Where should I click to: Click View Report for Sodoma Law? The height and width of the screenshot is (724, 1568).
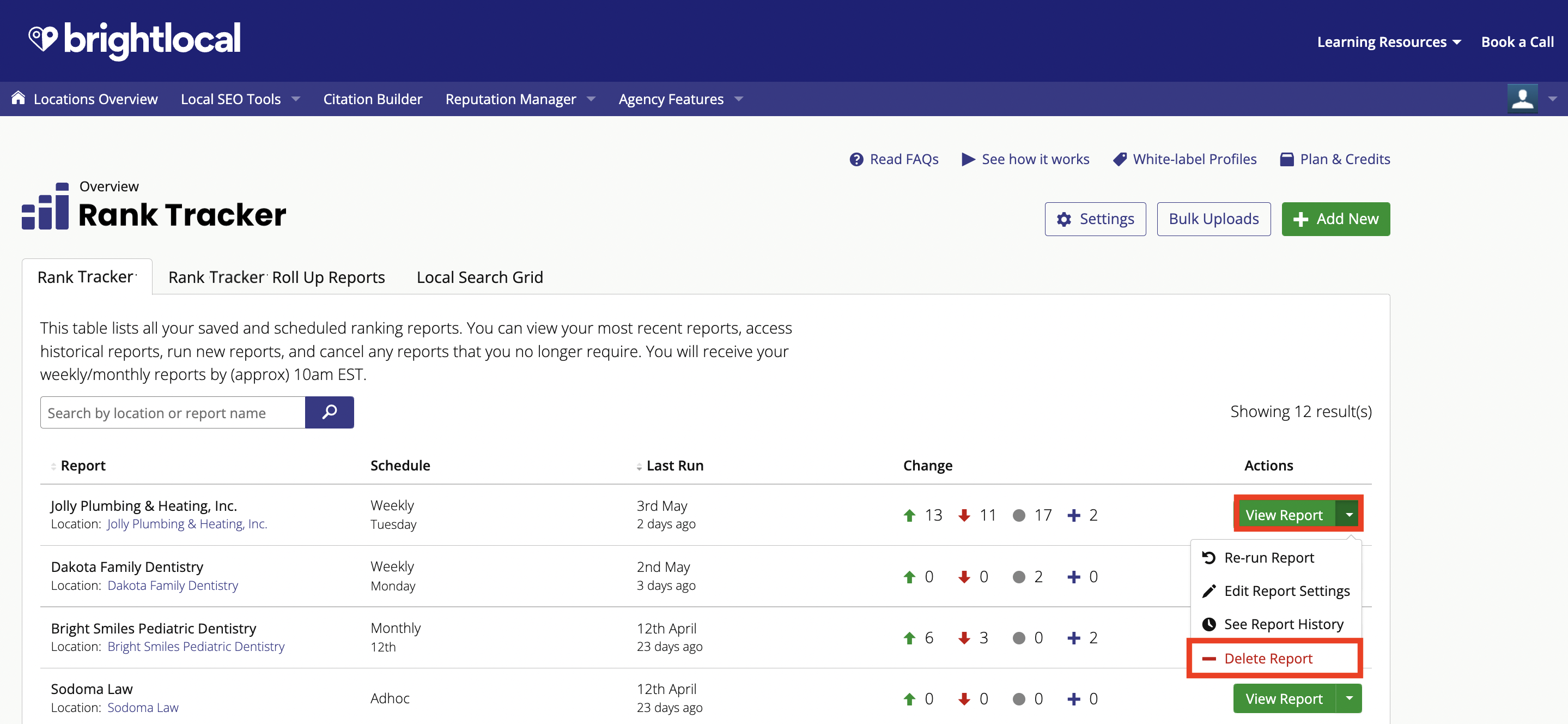[1284, 698]
